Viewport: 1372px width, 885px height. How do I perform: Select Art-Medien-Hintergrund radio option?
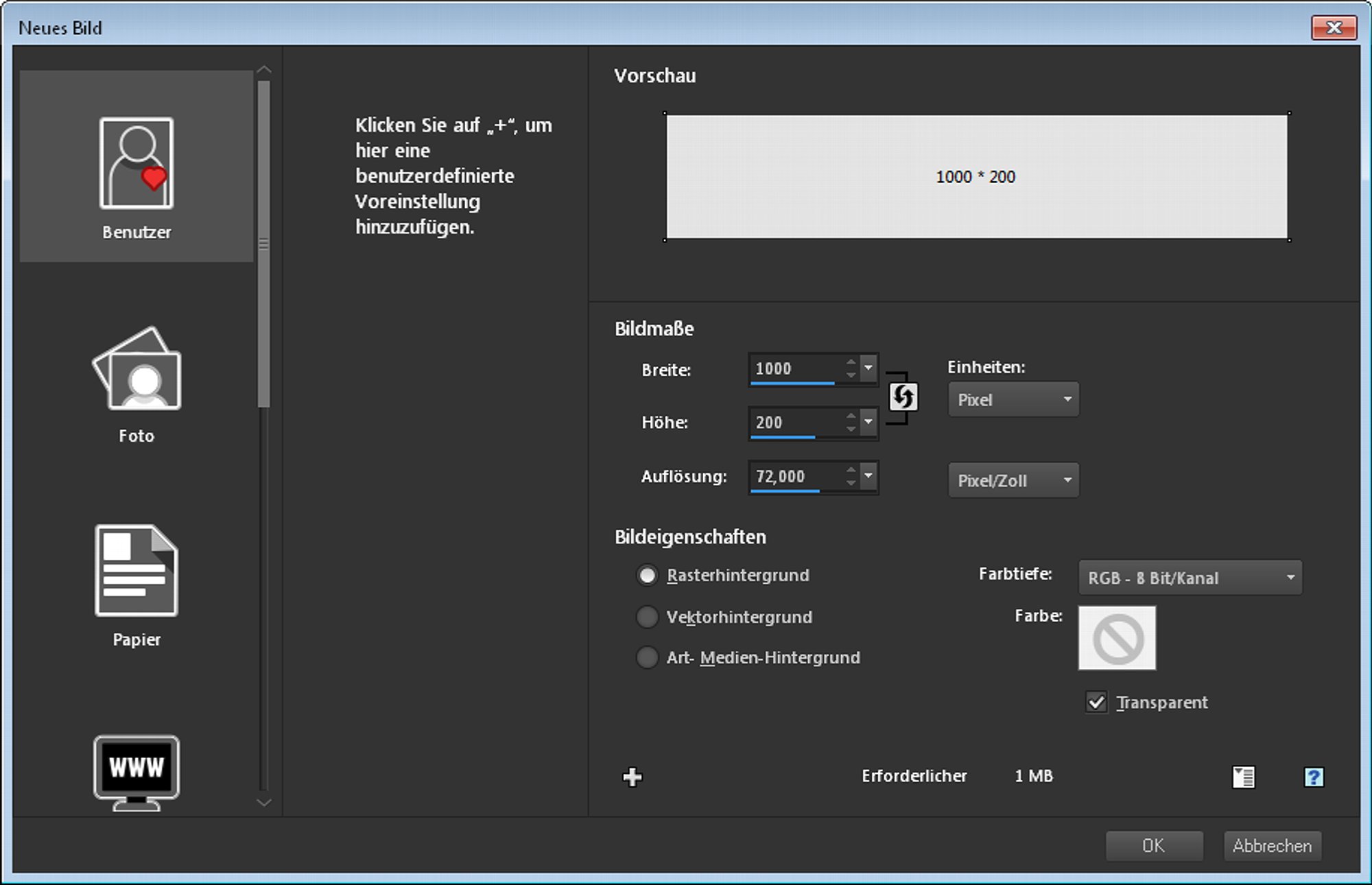pyautogui.click(x=647, y=657)
